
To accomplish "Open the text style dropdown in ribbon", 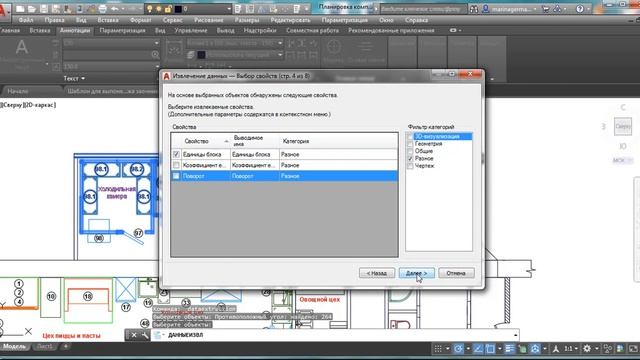I will (156, 43).
